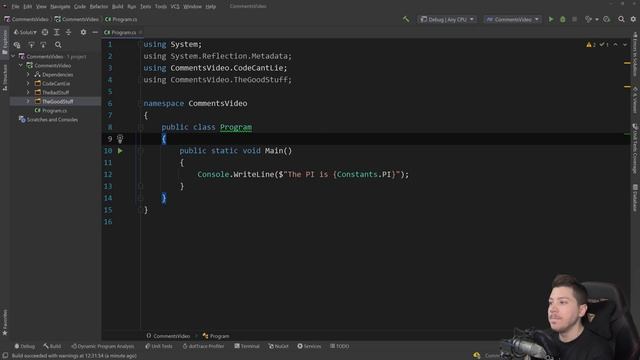Screen dimensions: 640x360
Task: Open the Refactor menu
Action: [x=99, y=7]
